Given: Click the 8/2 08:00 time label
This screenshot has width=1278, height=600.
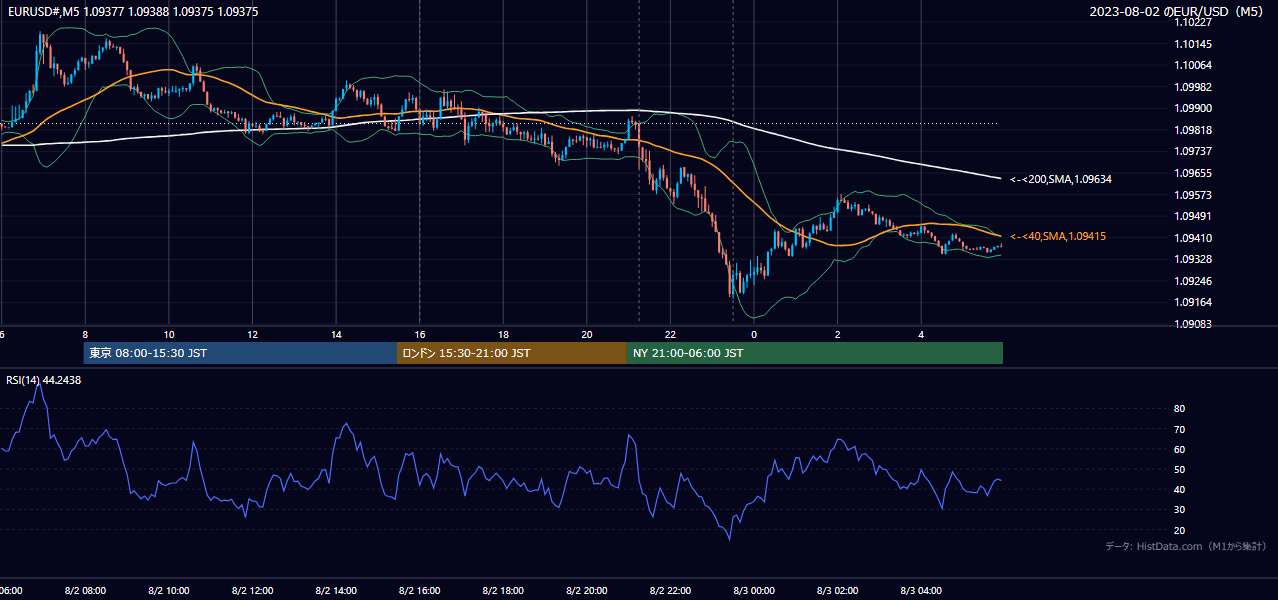Looking at the screenshot, I should tap(85, 591).
